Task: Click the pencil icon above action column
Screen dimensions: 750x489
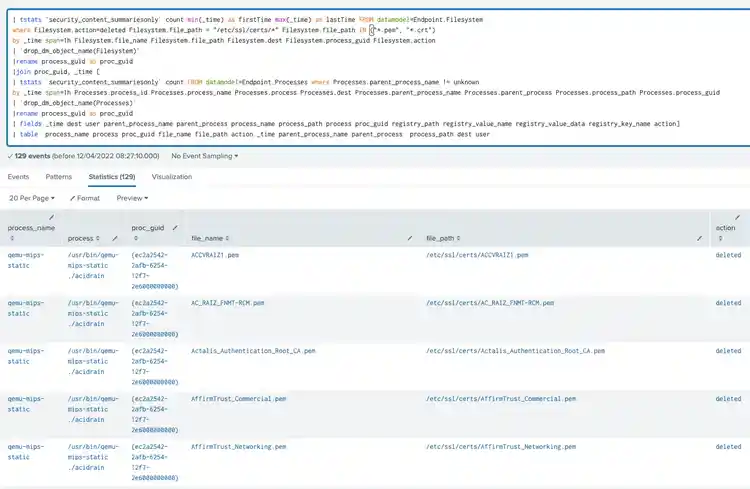Action: 737,217
